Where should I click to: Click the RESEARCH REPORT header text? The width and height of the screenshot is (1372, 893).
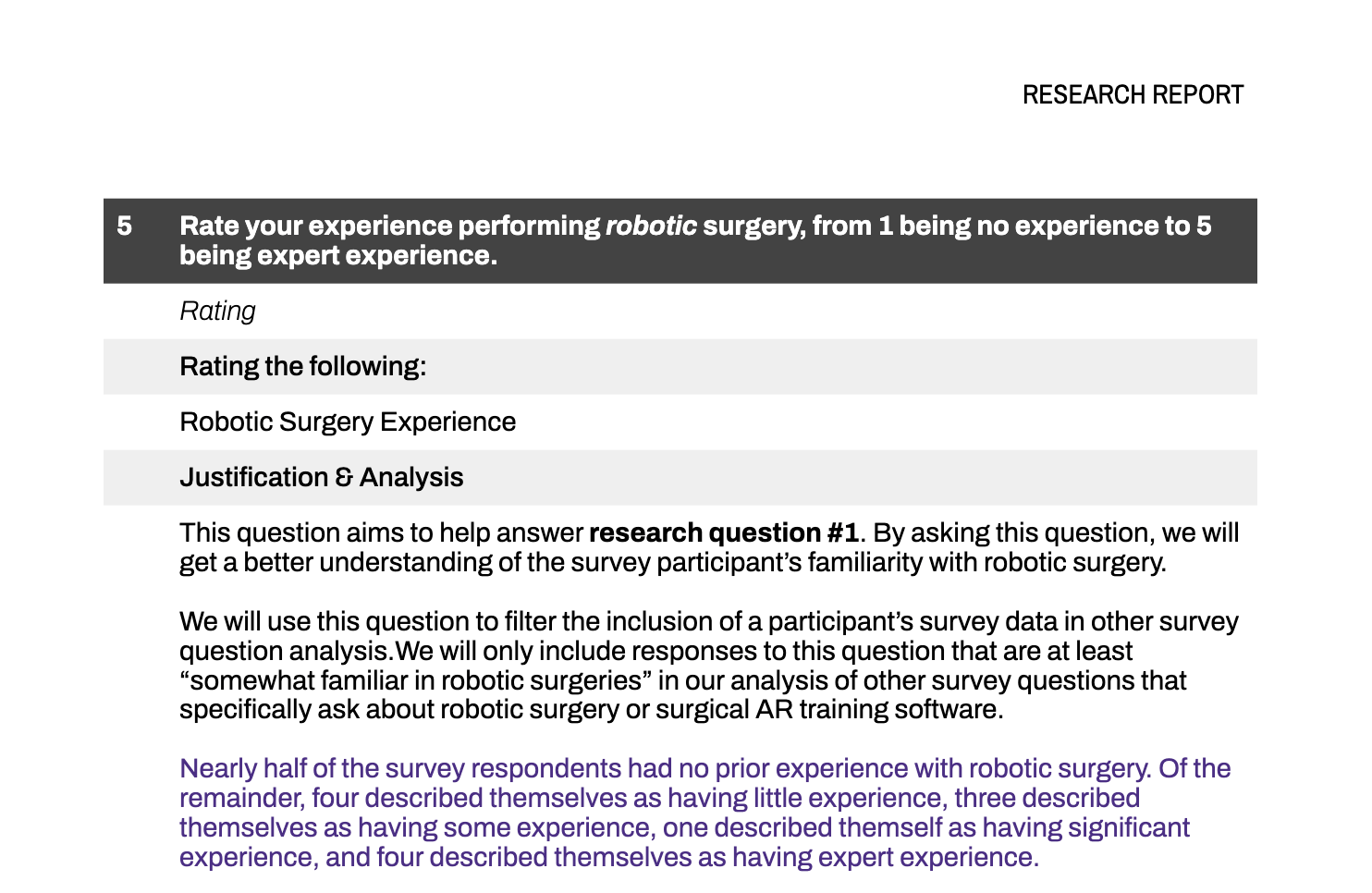coord(1132,95)
